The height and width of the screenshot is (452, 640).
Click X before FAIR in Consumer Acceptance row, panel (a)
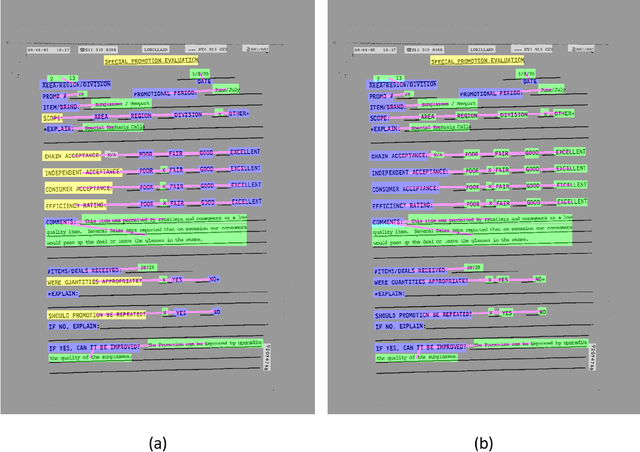164,186
